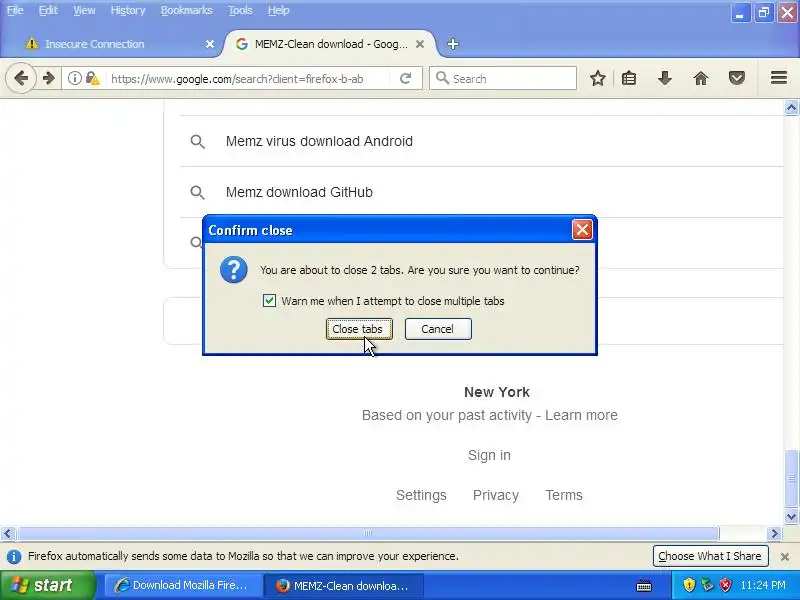Click Cancel in the Confirm close dialog
800x600 pixels.
click(x=438, y=329)
